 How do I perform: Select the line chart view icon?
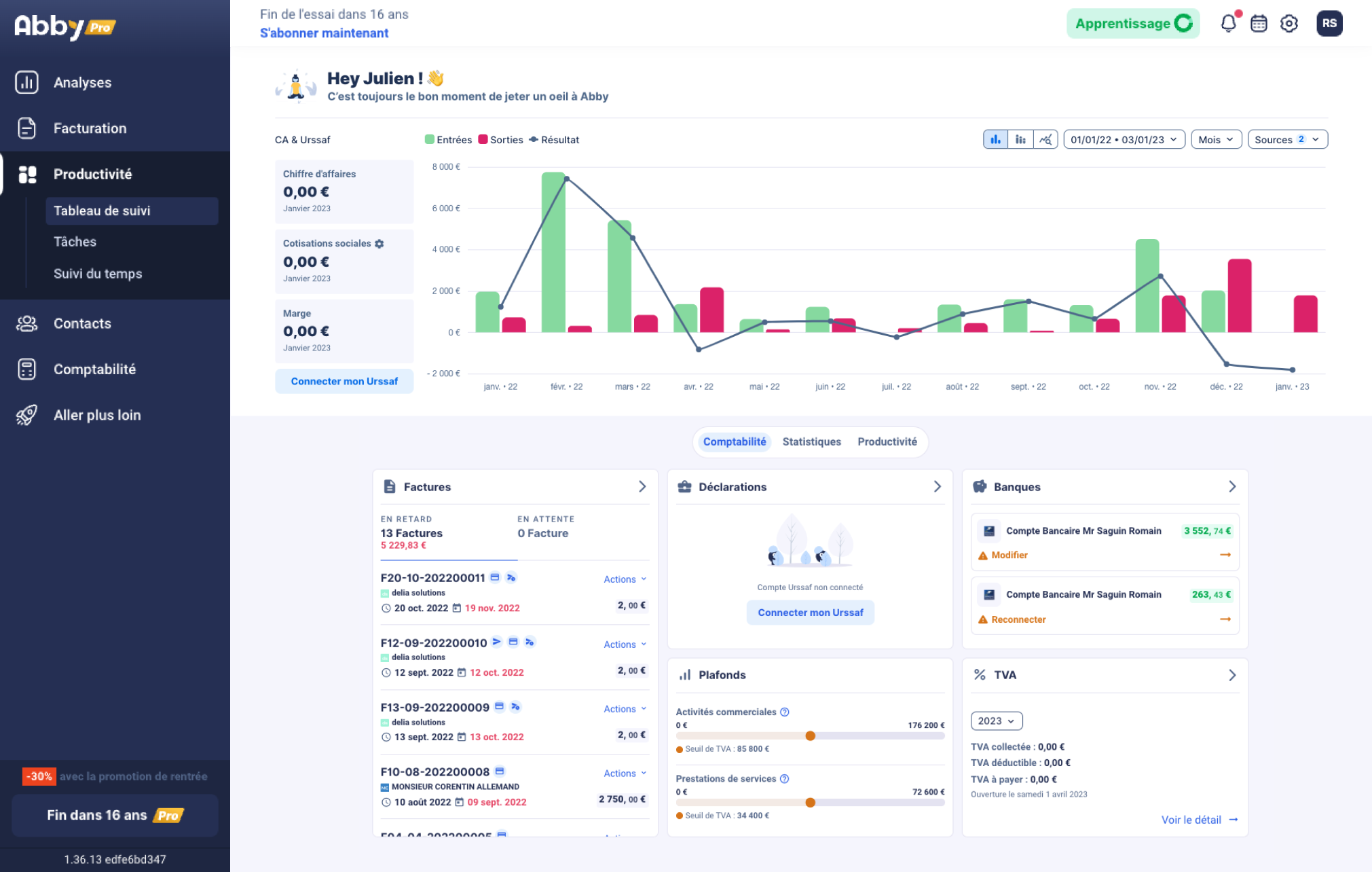tap(1045, 139)
